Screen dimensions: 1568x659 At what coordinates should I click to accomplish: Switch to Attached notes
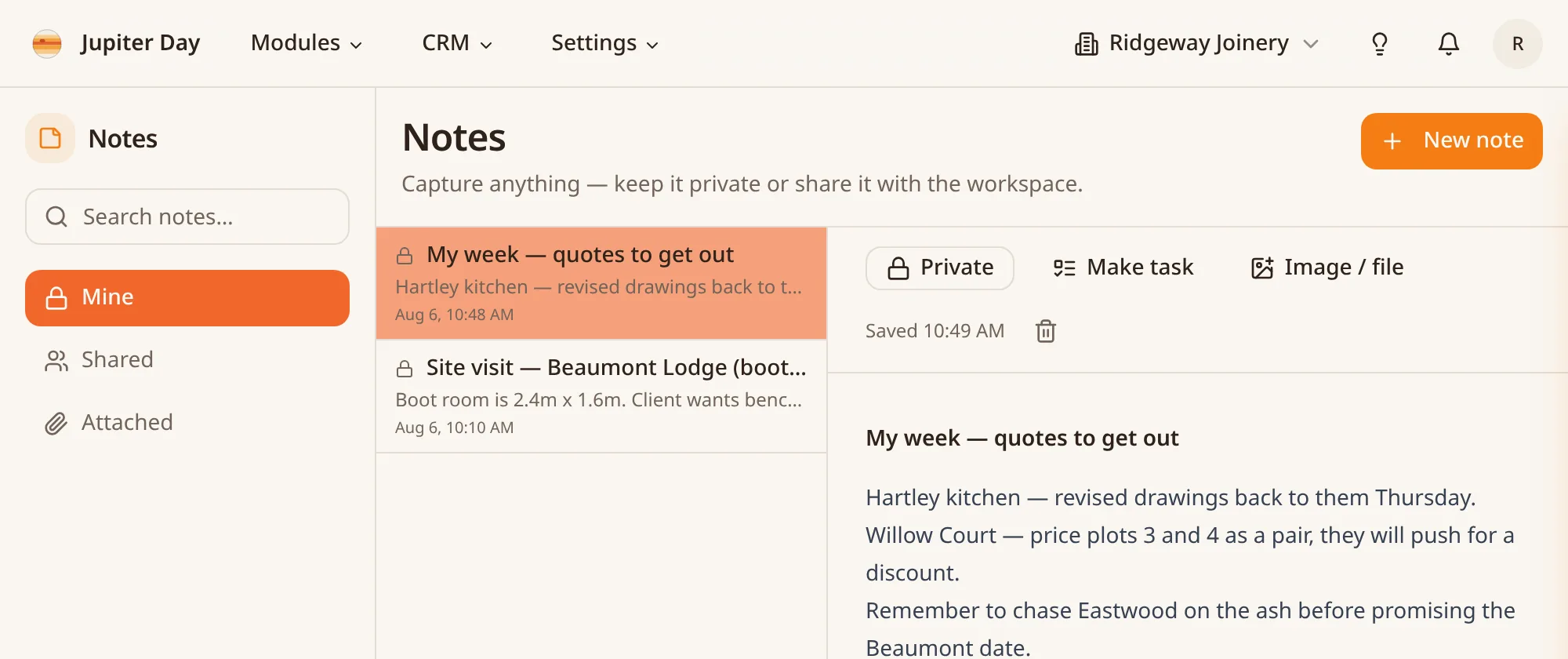coord(187,423)
